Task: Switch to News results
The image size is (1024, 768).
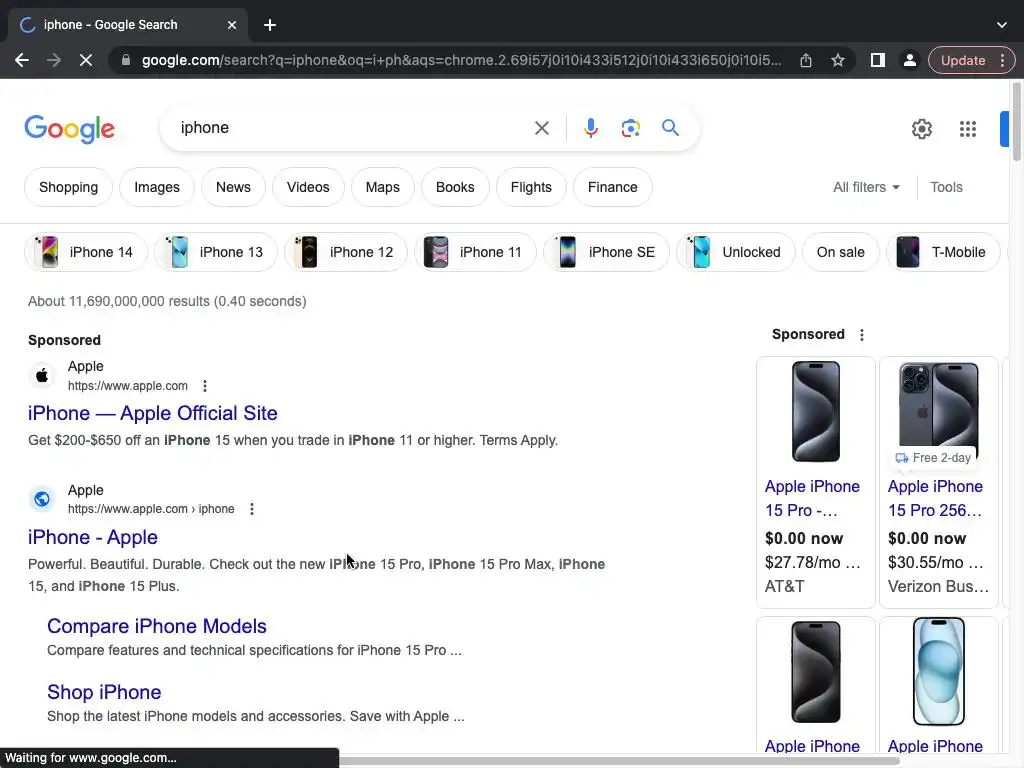Action: [x=233, y=187]
